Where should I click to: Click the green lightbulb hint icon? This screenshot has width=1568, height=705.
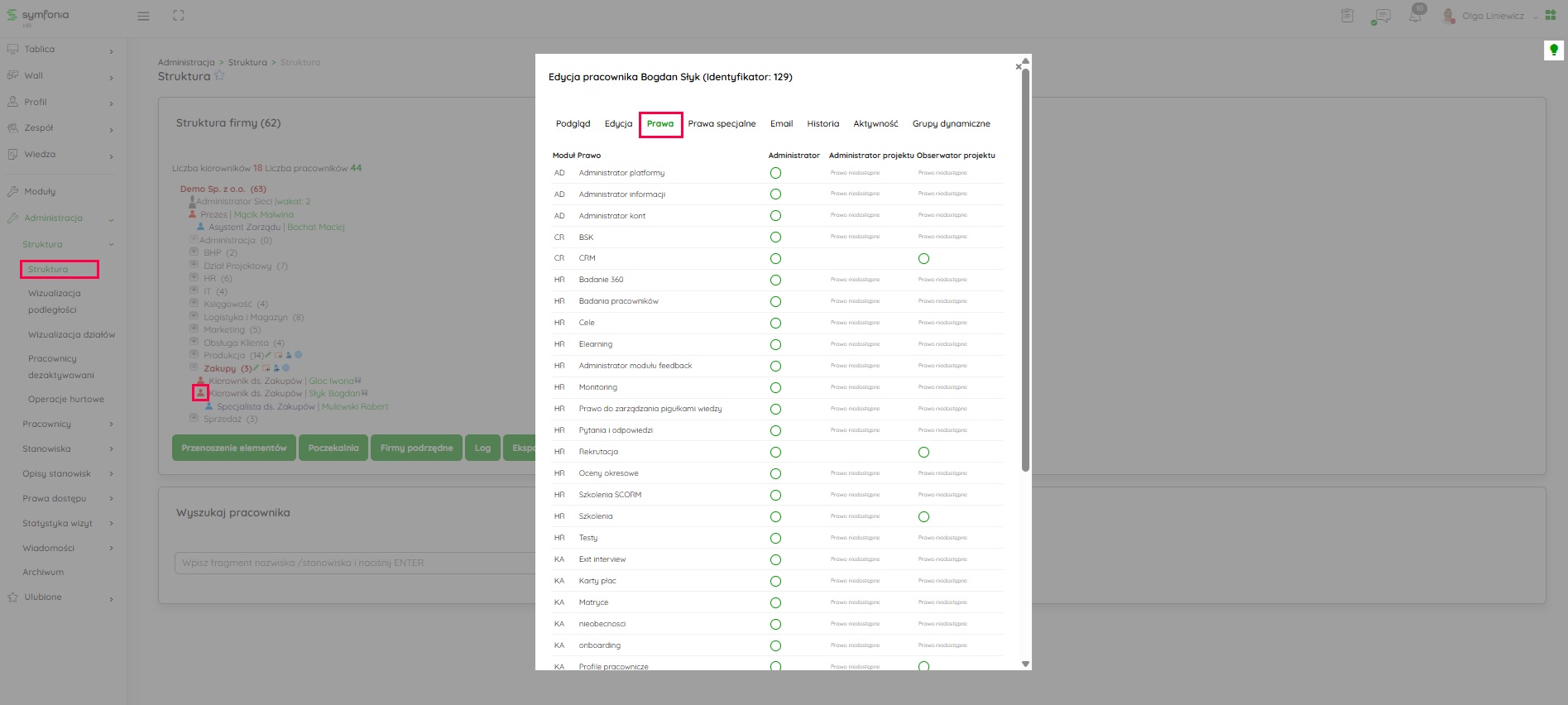[x=1553, y=50]
